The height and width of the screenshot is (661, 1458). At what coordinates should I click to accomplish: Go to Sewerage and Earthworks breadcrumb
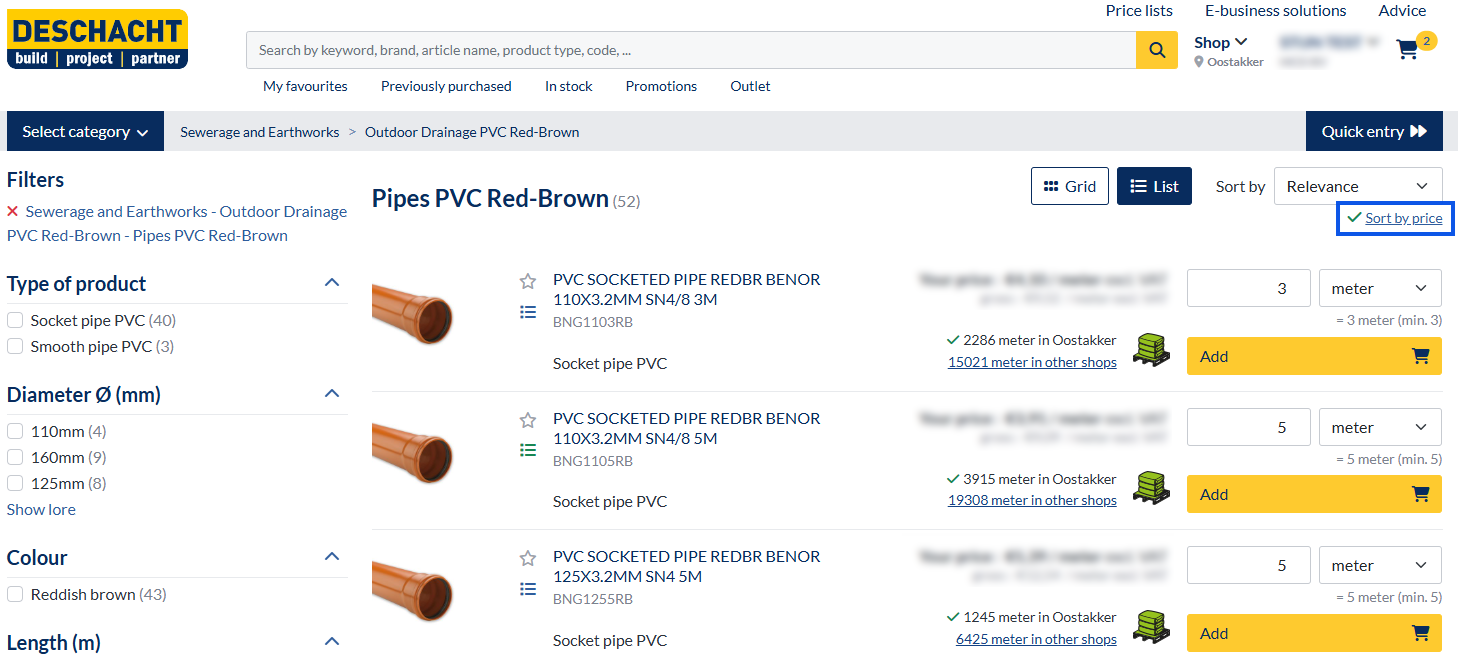tap(260, 132)
